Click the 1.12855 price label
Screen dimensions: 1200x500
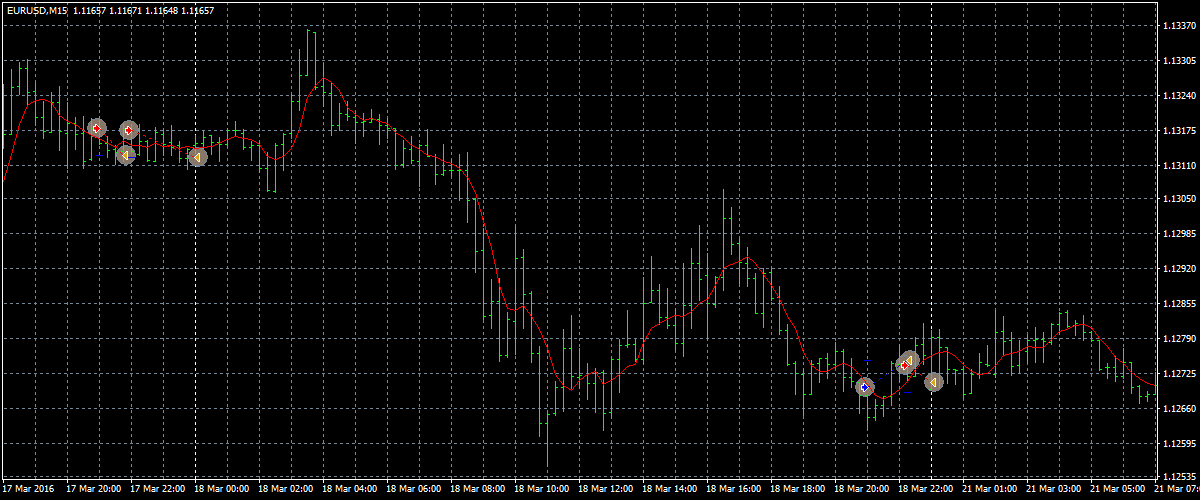pos(1180,304)
